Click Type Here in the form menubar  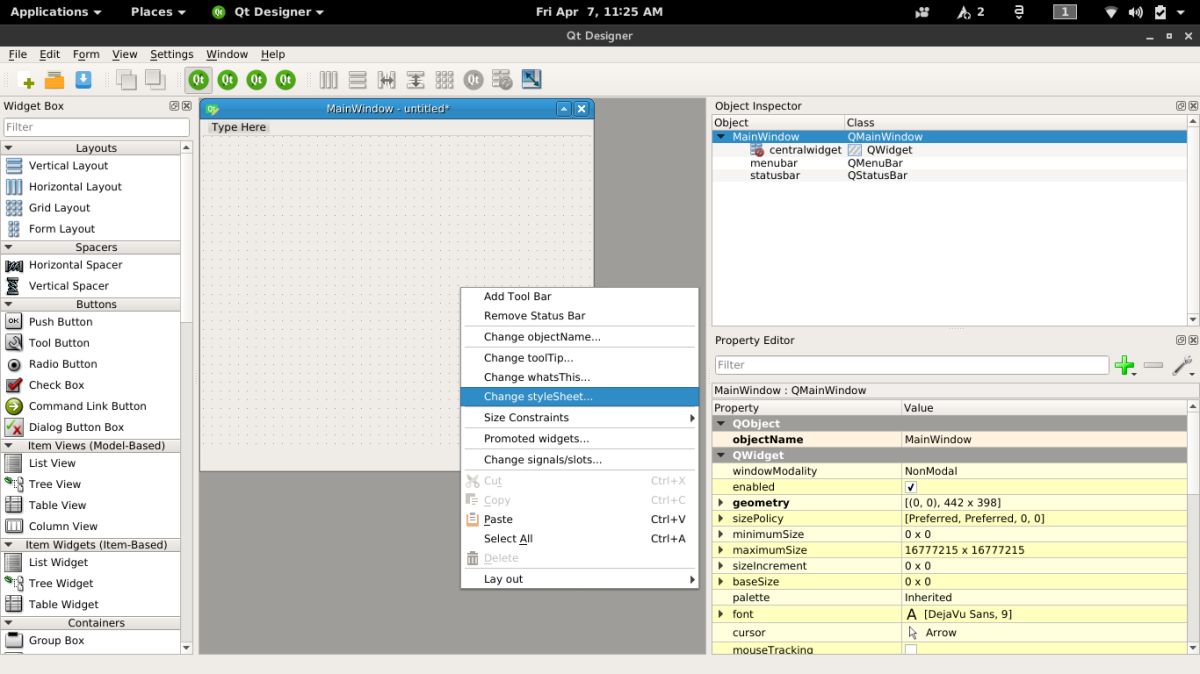(x=239, y=127)
